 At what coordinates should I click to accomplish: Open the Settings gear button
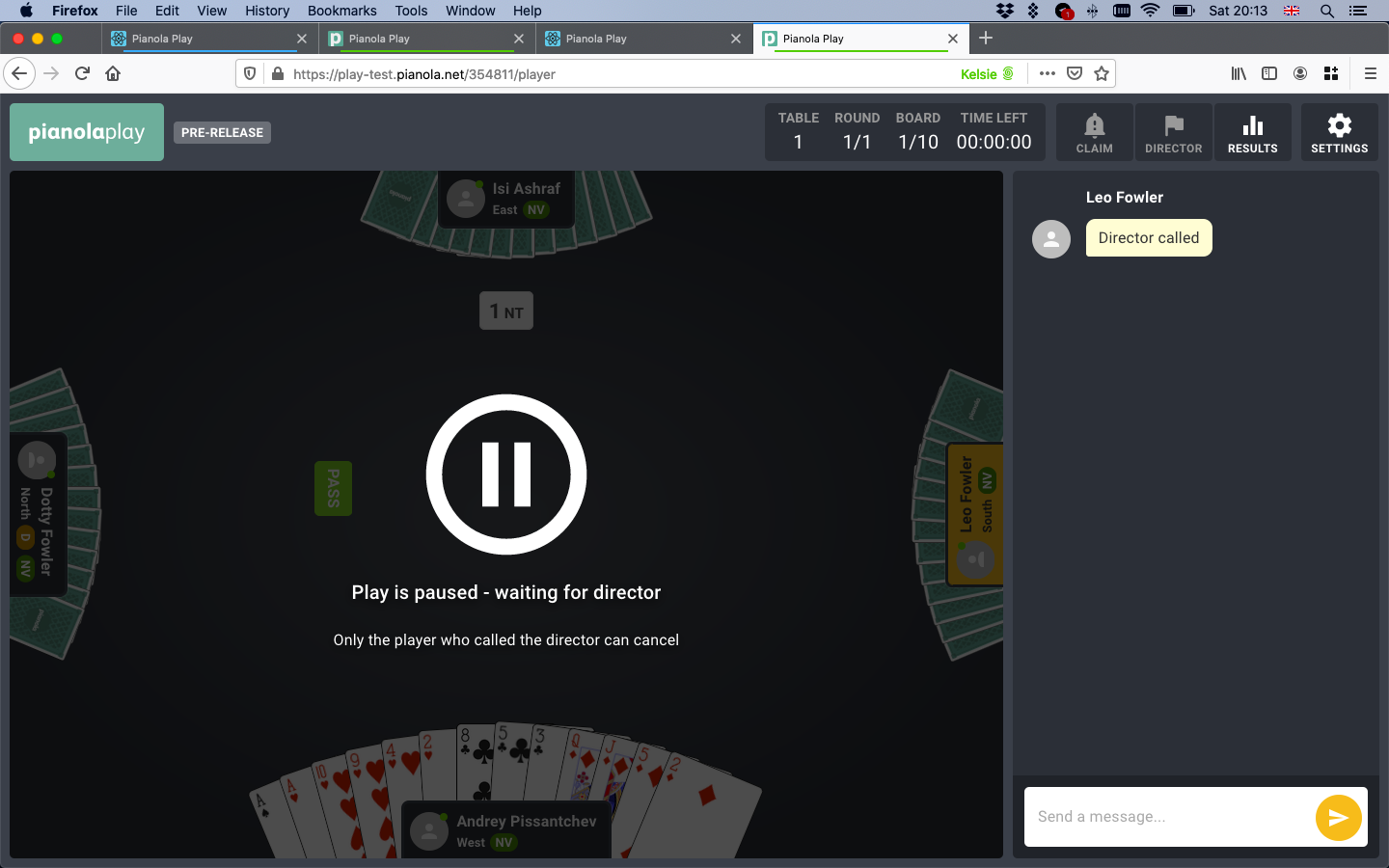click(1339, 132)
